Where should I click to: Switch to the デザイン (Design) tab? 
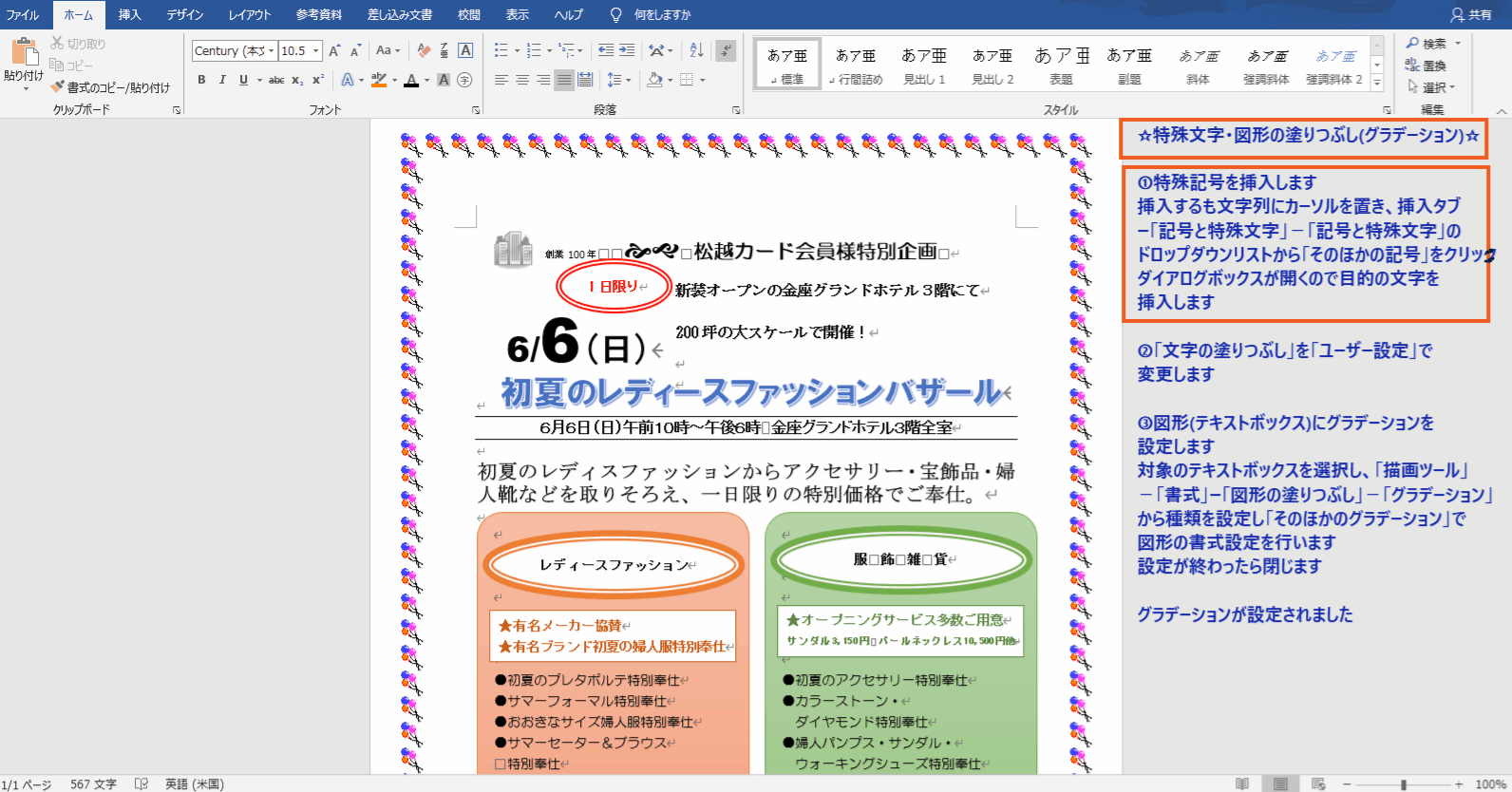184,14
